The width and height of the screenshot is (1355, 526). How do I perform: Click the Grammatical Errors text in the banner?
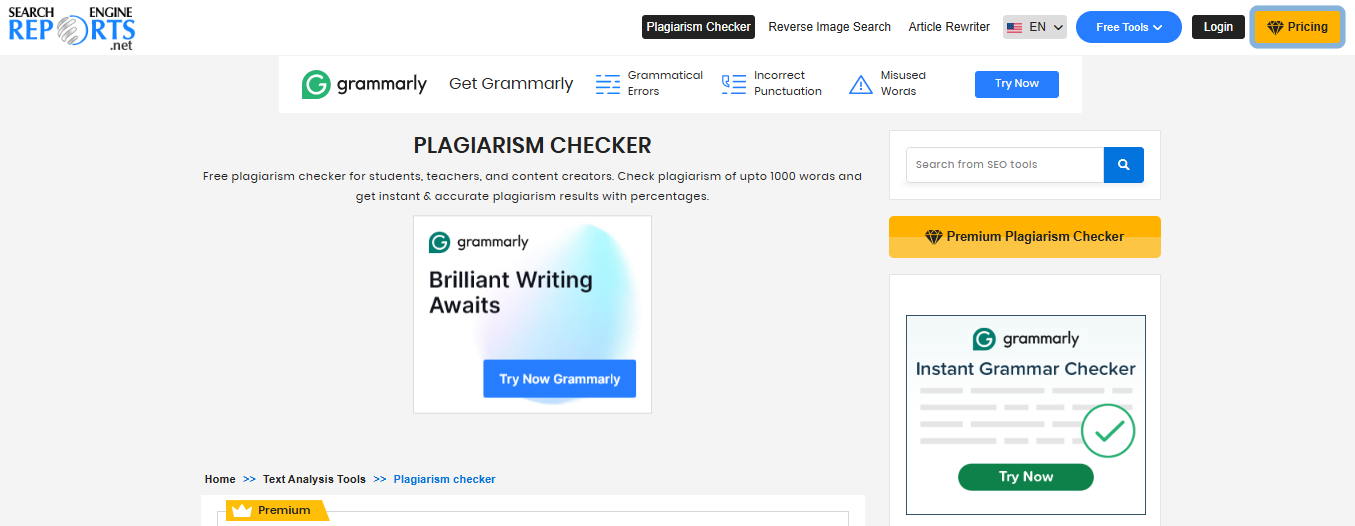pos(665,83)
